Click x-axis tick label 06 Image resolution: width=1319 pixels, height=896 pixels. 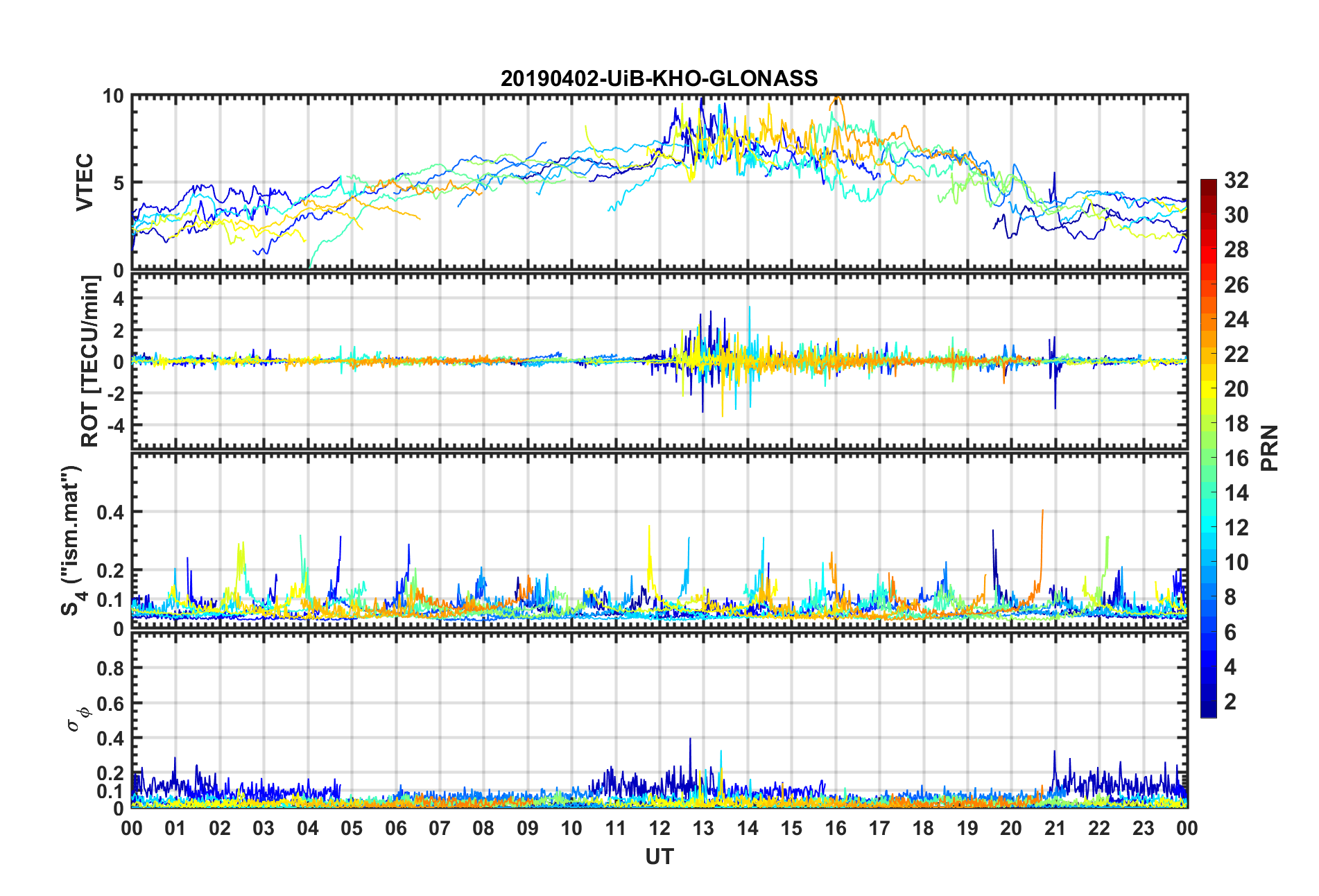click(x=395, y=828)
